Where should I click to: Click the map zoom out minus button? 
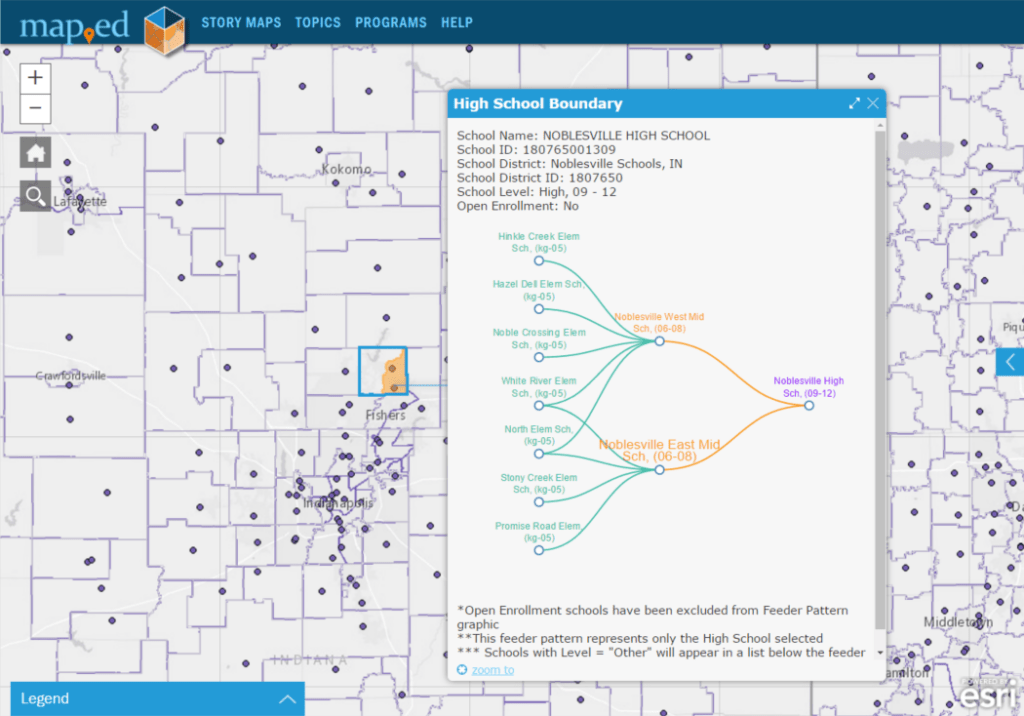[x=35, y=108]
